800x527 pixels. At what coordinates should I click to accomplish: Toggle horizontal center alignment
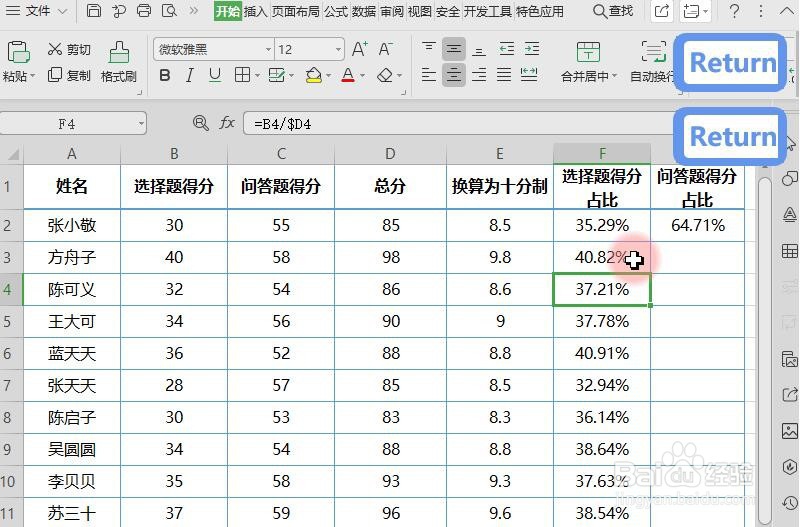pos(454,76)
